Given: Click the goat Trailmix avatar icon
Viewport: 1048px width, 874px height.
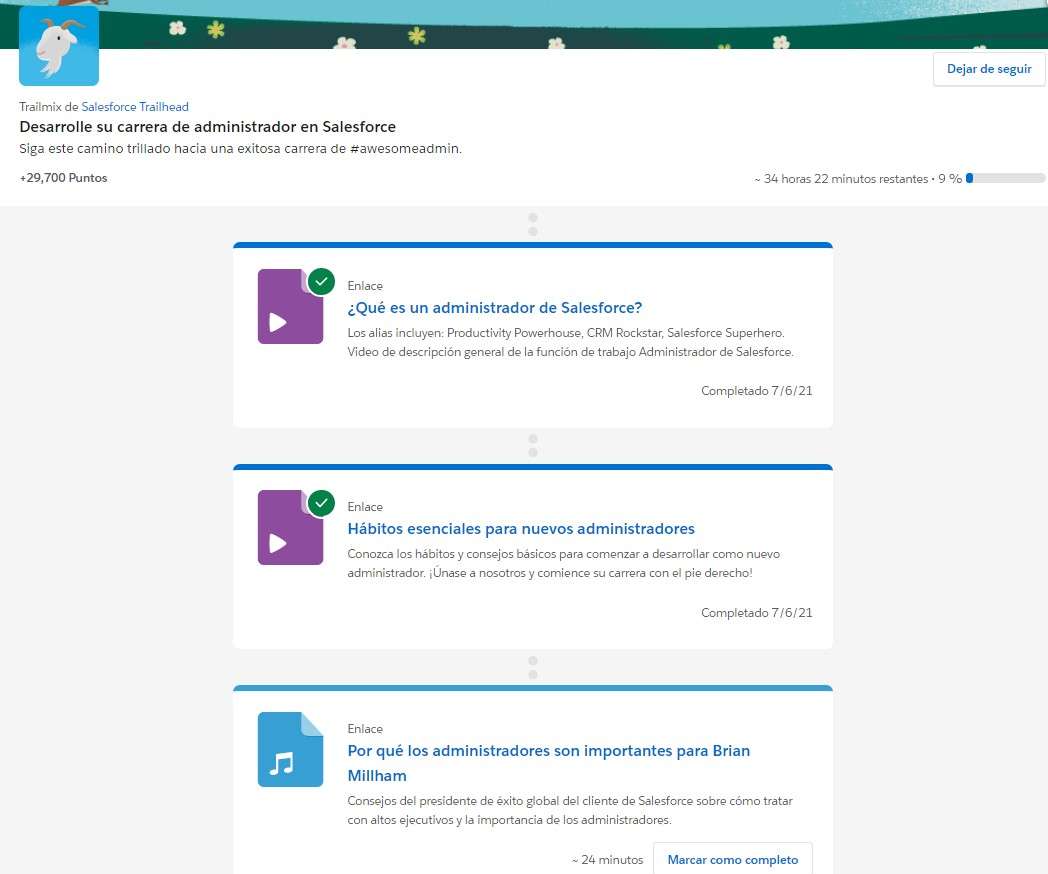Looking at the screenshot, I should click(59, 45).
